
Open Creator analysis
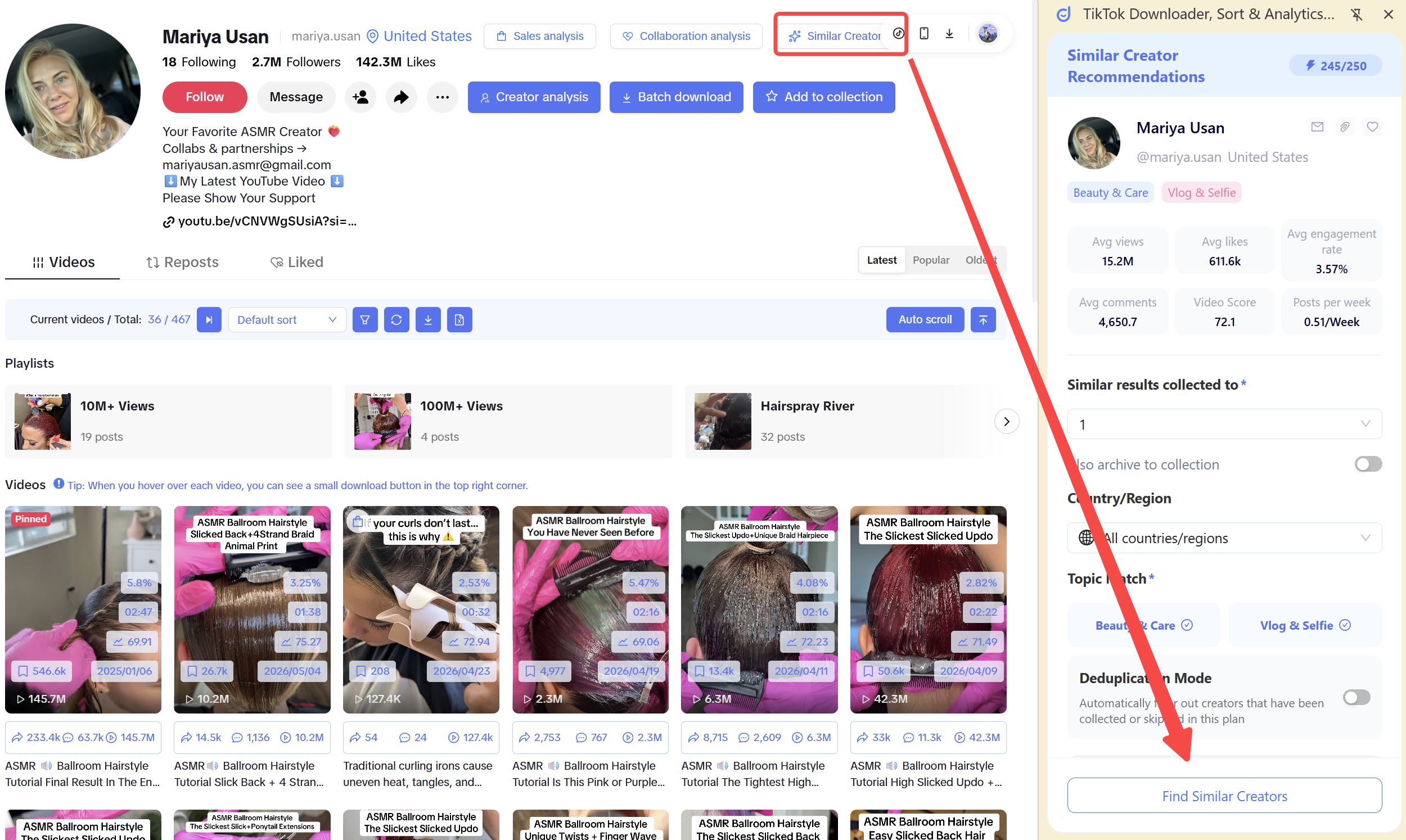click(x=534, y=97)
